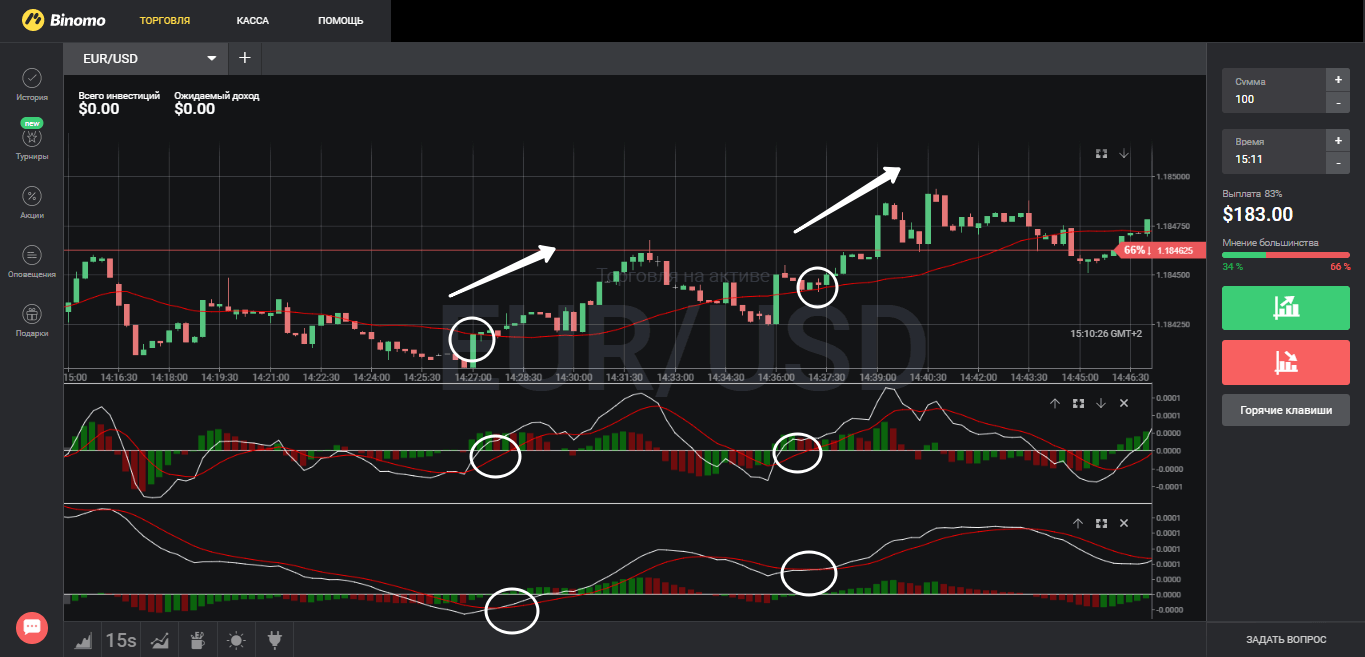Image resolution: width=1365 pixels, height=657 pixels.
Task: Open the chart type selector icon
Action: click(x=83, y=640)
